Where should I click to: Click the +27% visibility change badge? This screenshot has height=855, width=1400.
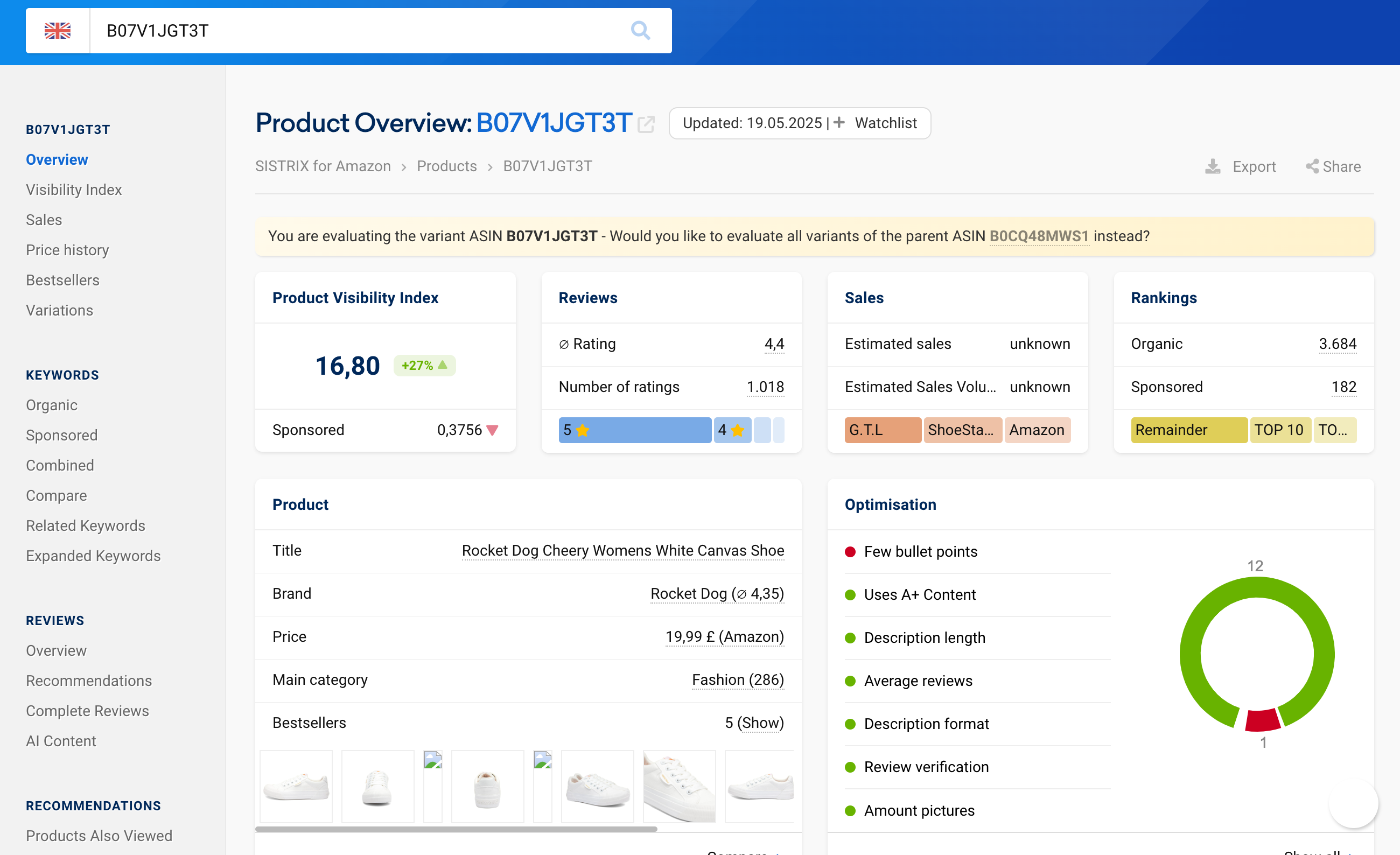pyautogui.click(x=424, y=365)
